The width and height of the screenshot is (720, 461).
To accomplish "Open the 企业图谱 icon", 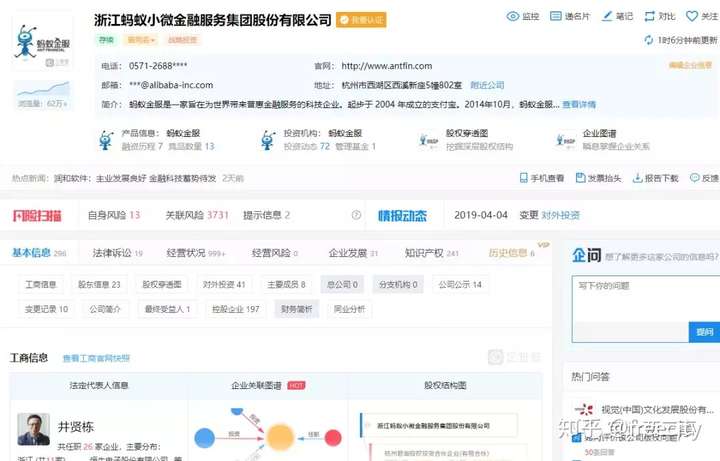I will [565, 140].
